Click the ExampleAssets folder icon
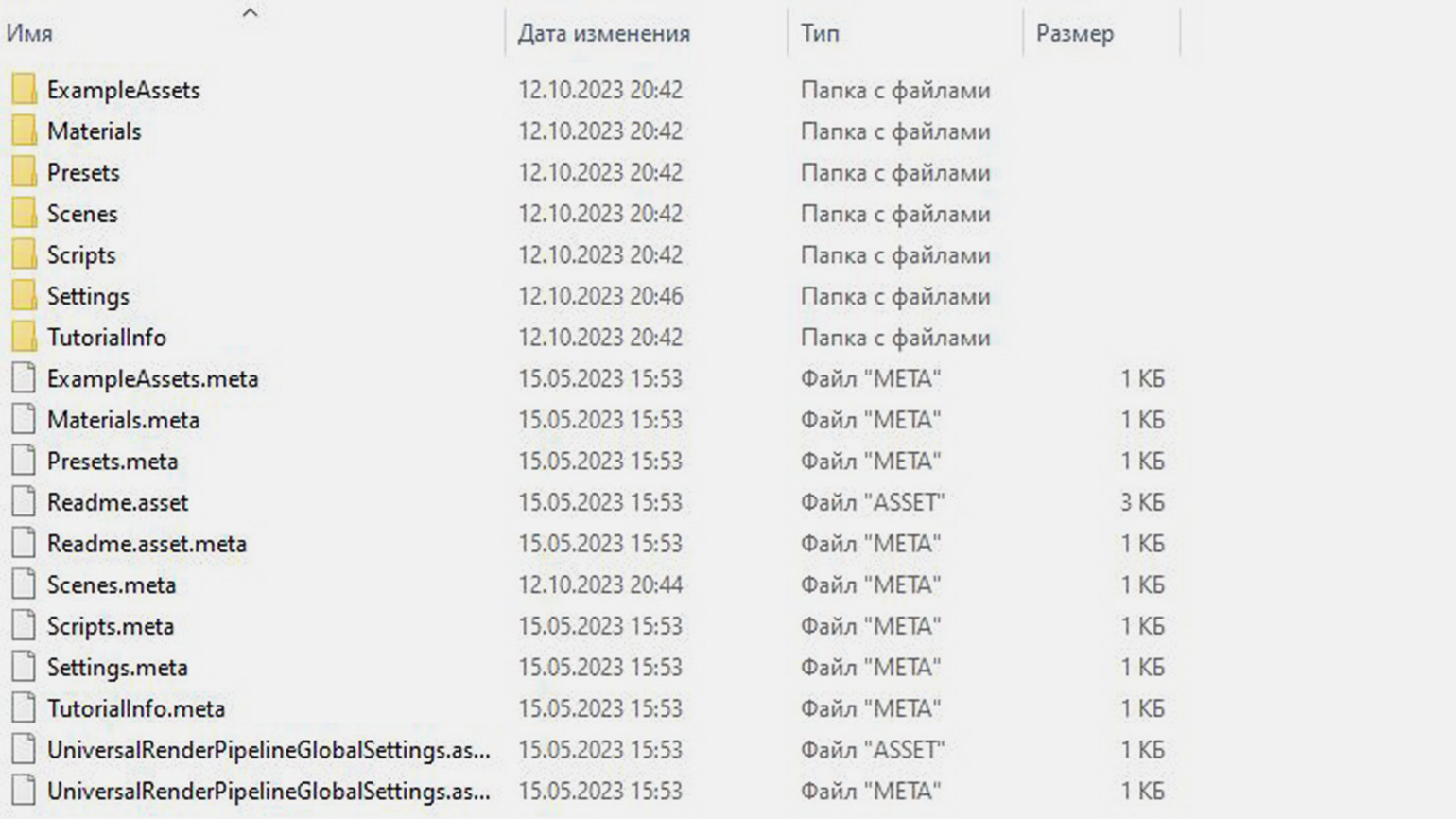Viewport: 1456px width, 819px height. pos(25,90)
